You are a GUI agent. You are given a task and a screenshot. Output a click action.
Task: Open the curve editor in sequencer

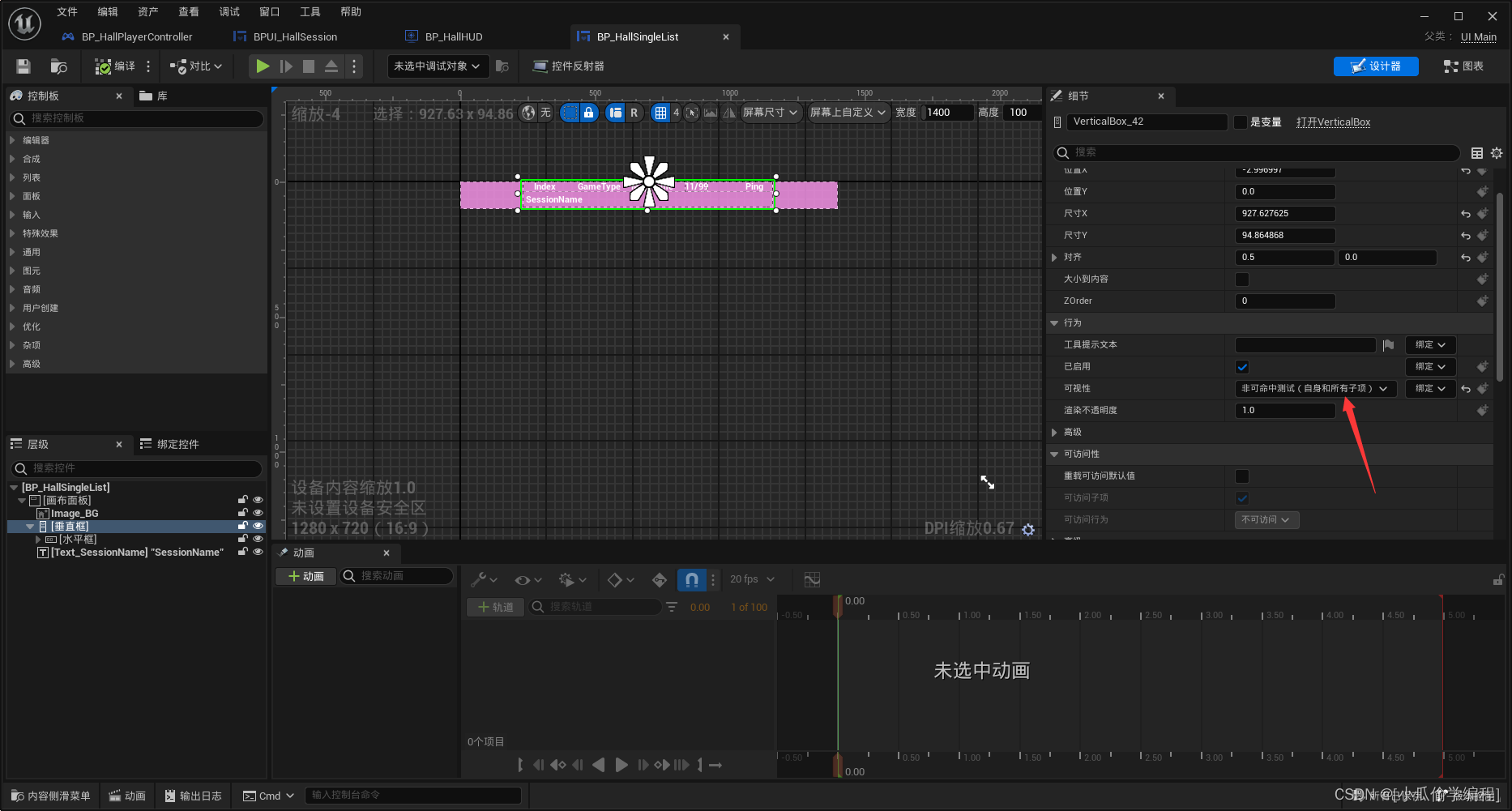tap(812, 579)
